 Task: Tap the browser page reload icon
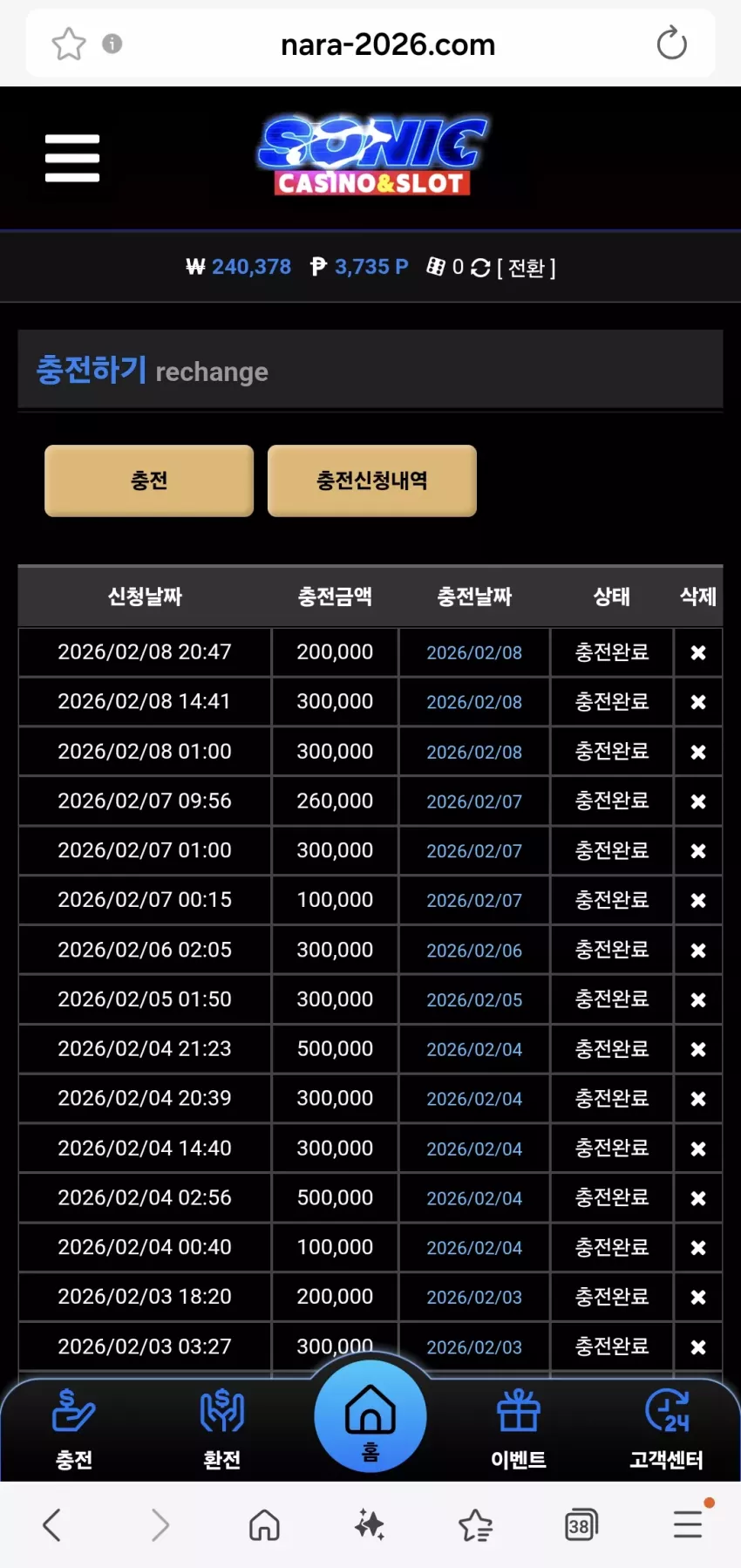(671, 44)
